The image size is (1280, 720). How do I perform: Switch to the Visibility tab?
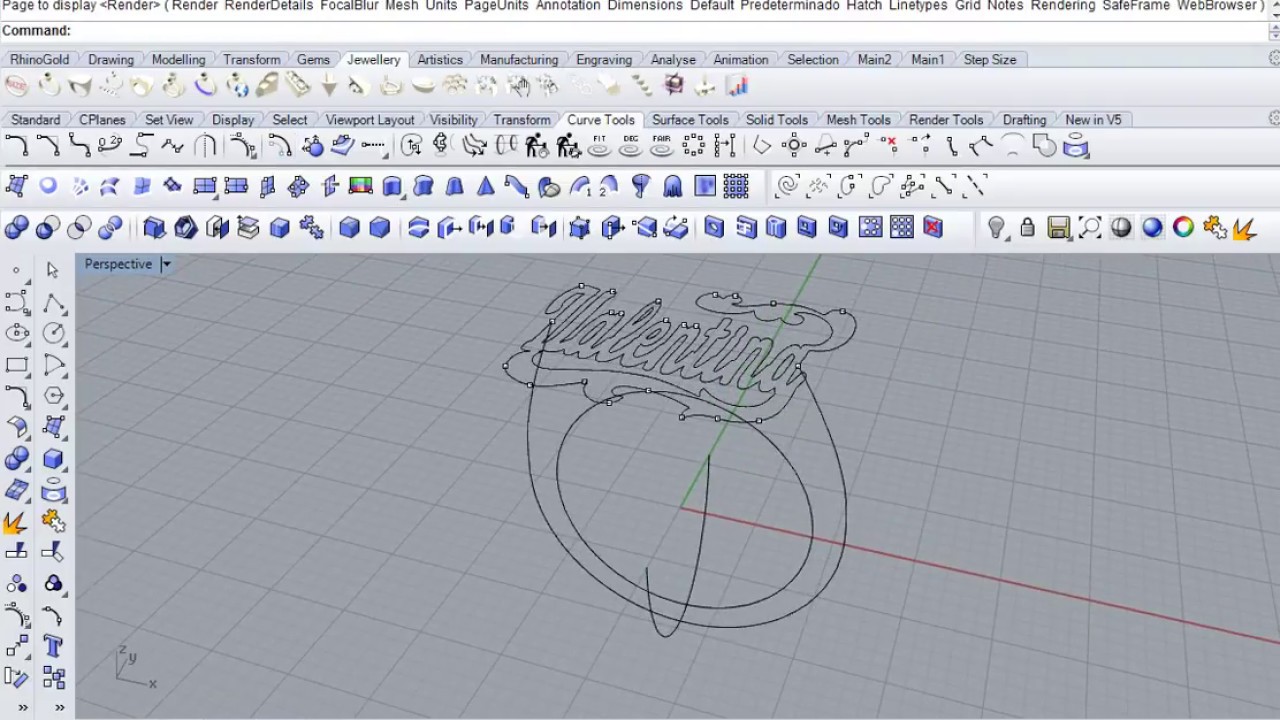coord(453,119)
